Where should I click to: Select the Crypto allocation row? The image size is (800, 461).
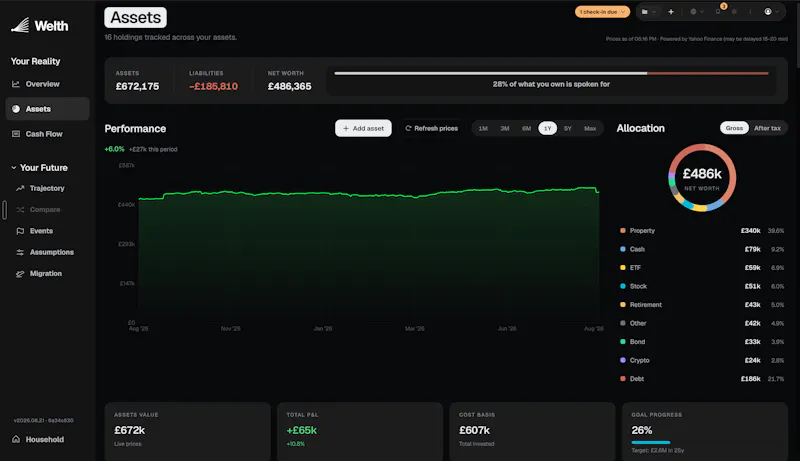point(702,360)
